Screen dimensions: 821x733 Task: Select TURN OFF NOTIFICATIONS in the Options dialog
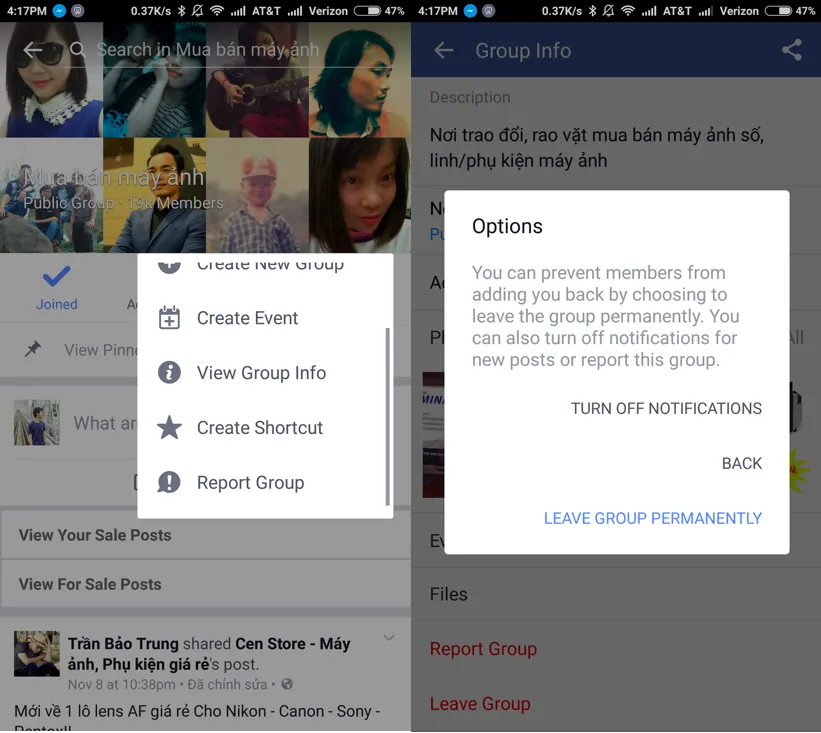665,408
